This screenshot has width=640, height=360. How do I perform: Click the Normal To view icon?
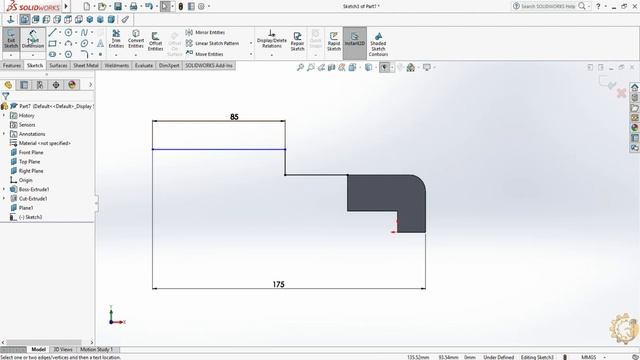tap(11, 19)
